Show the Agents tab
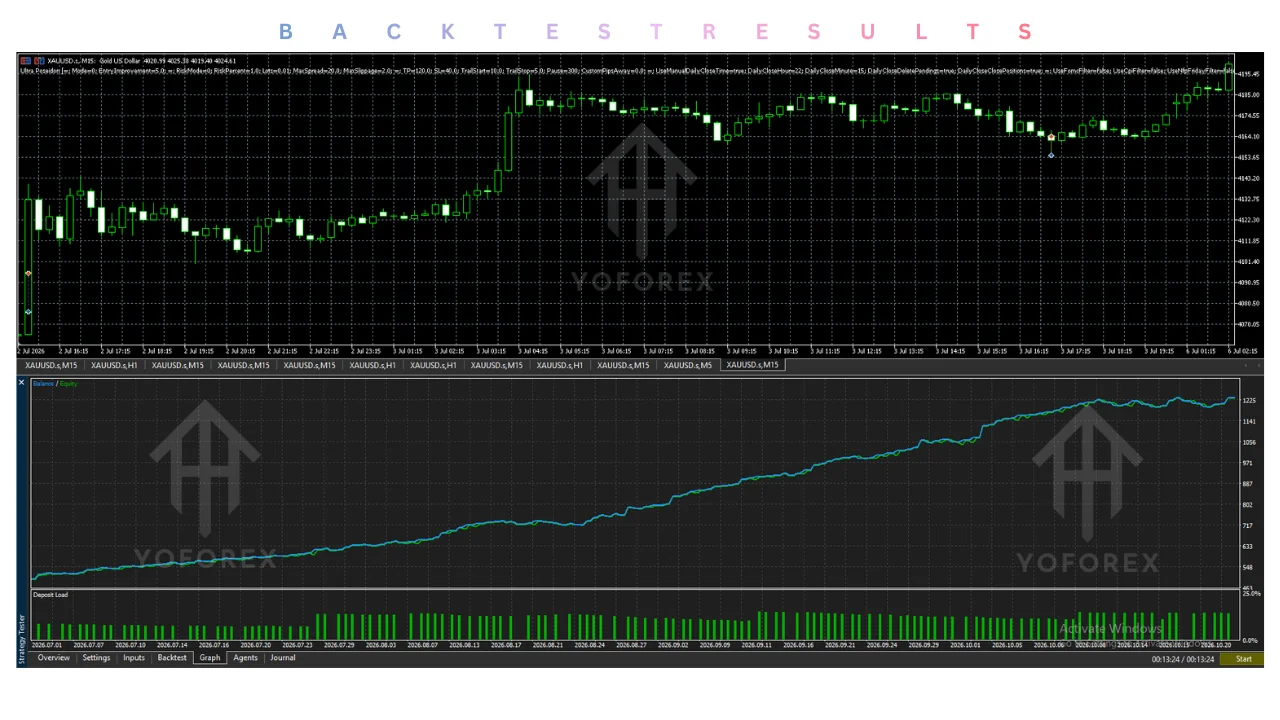1280x720 pixels. (245, 658)
